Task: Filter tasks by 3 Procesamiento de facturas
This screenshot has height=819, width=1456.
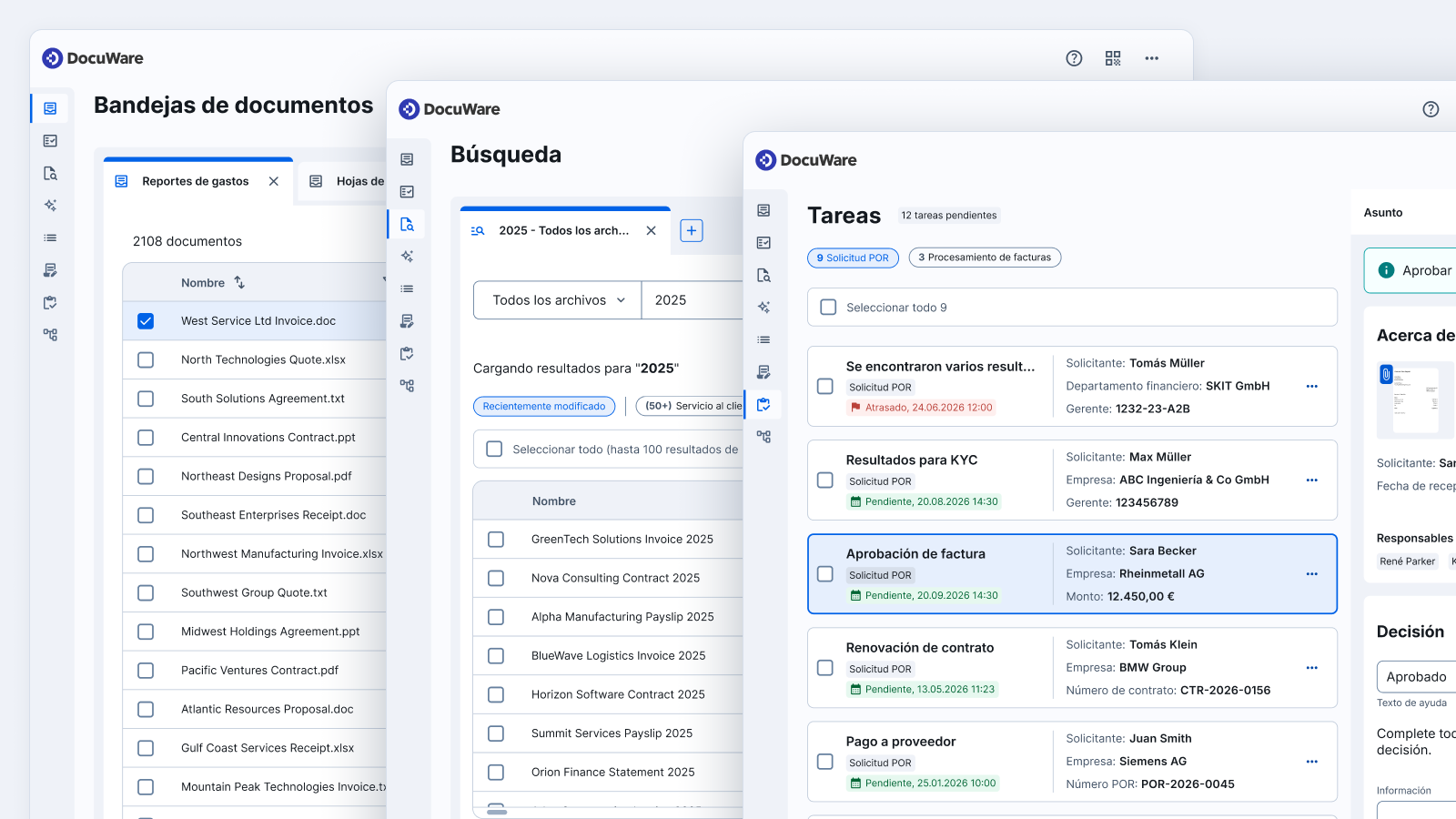Action: (x=985, y=258)
